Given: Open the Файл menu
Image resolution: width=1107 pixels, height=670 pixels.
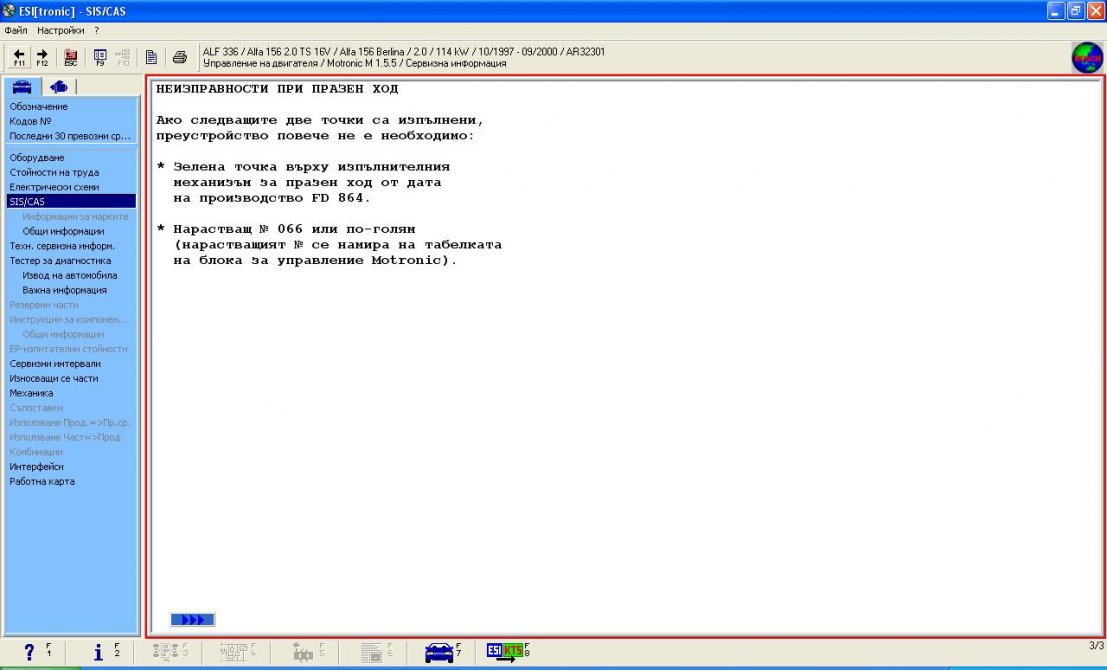Looking at the screenshot, I should 15,30.
